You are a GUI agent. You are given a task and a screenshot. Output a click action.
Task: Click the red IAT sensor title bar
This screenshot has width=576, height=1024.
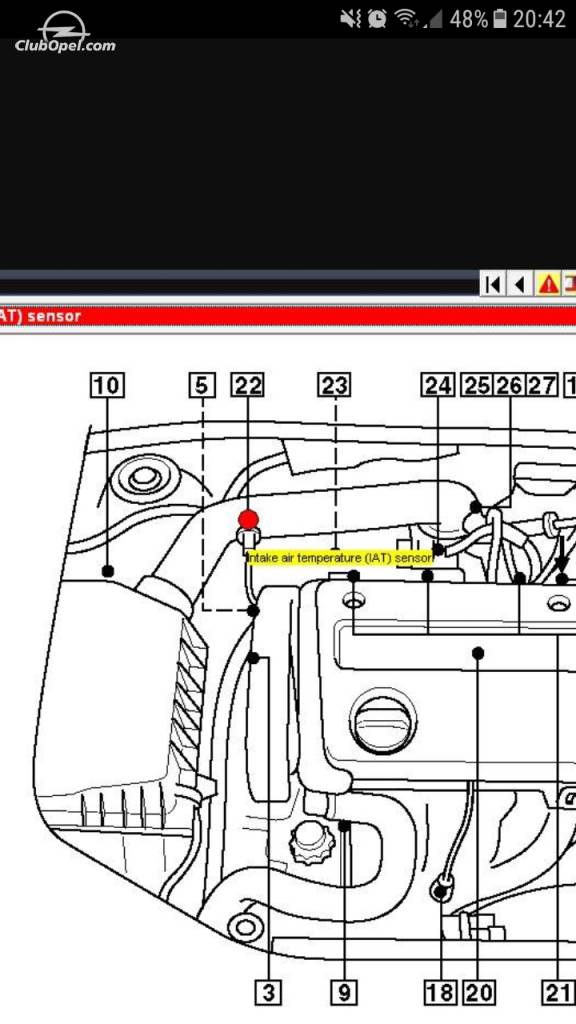click(288, 317)
